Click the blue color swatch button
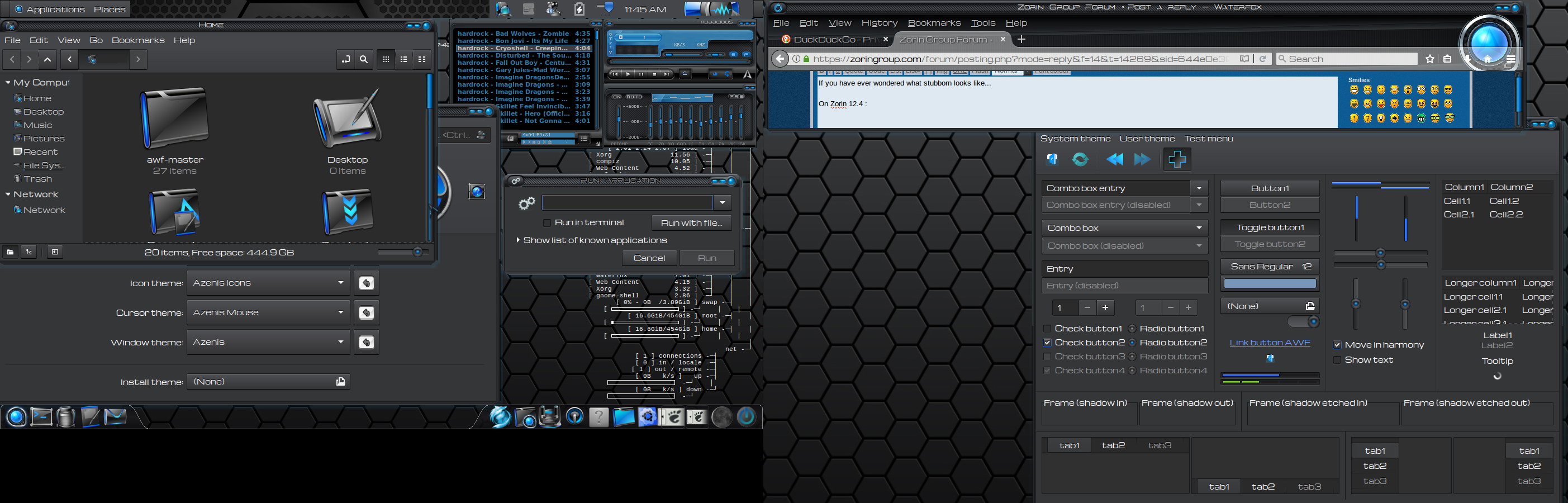 1270,284
